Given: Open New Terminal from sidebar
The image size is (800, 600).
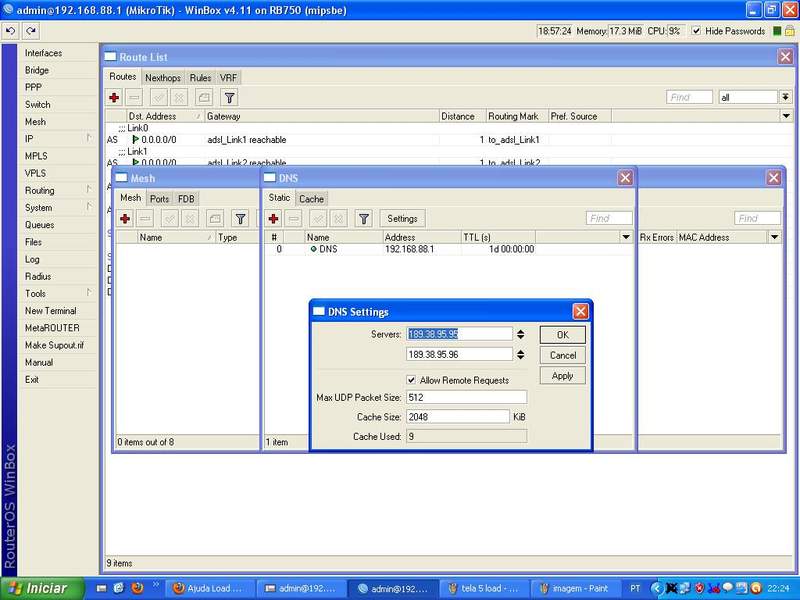Looking at the screenshot, I should tap(51, 310).
